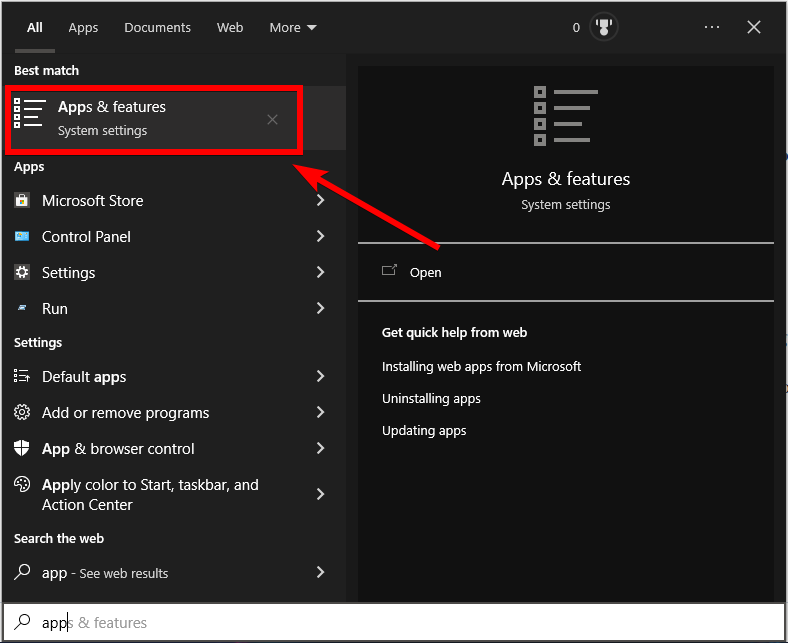This screenshot has width=788, height=643.
Task: Expand App & browser control chevron
Action: point(321,448)
